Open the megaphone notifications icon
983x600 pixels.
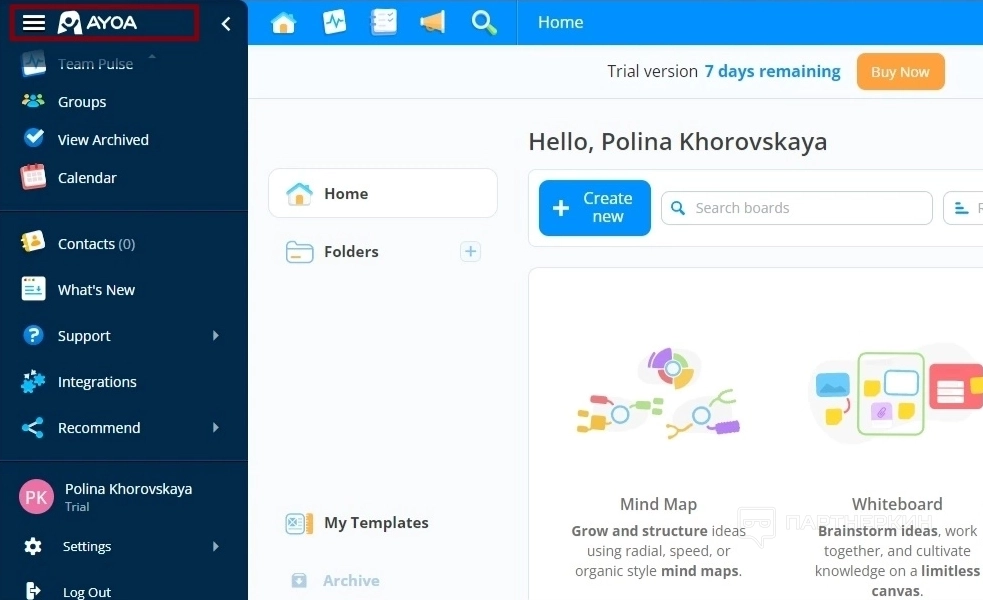point(433,23)
